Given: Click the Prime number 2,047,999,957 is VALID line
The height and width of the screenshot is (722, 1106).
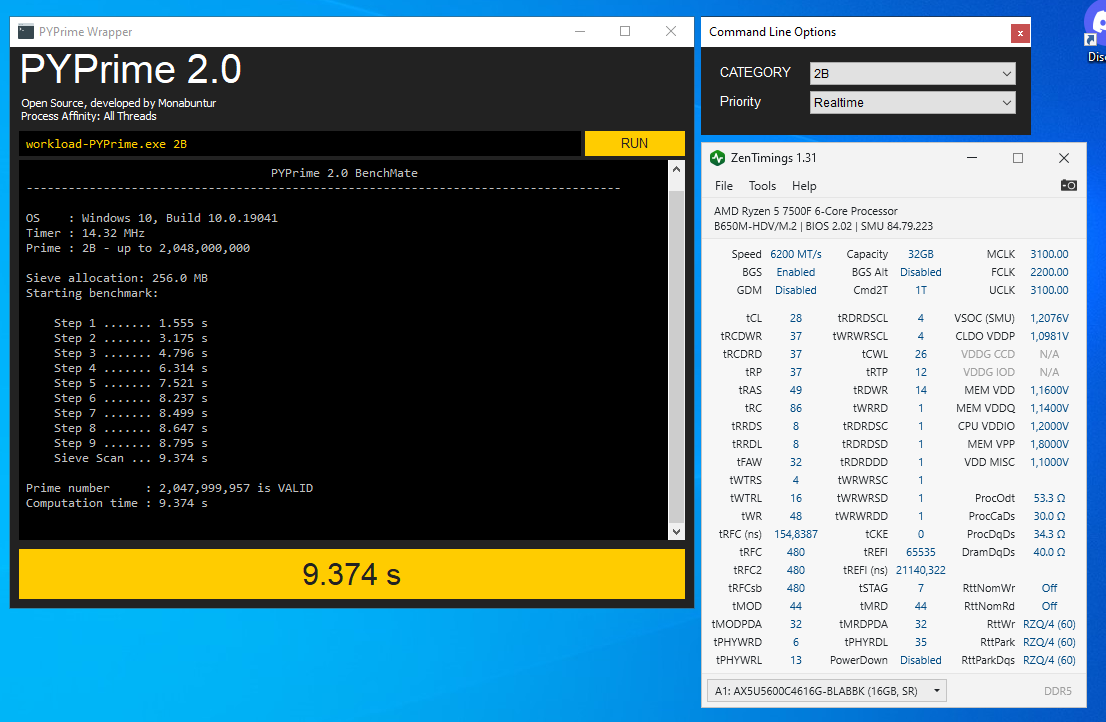Looking at the screenshot, I should (x=169, y=488).
